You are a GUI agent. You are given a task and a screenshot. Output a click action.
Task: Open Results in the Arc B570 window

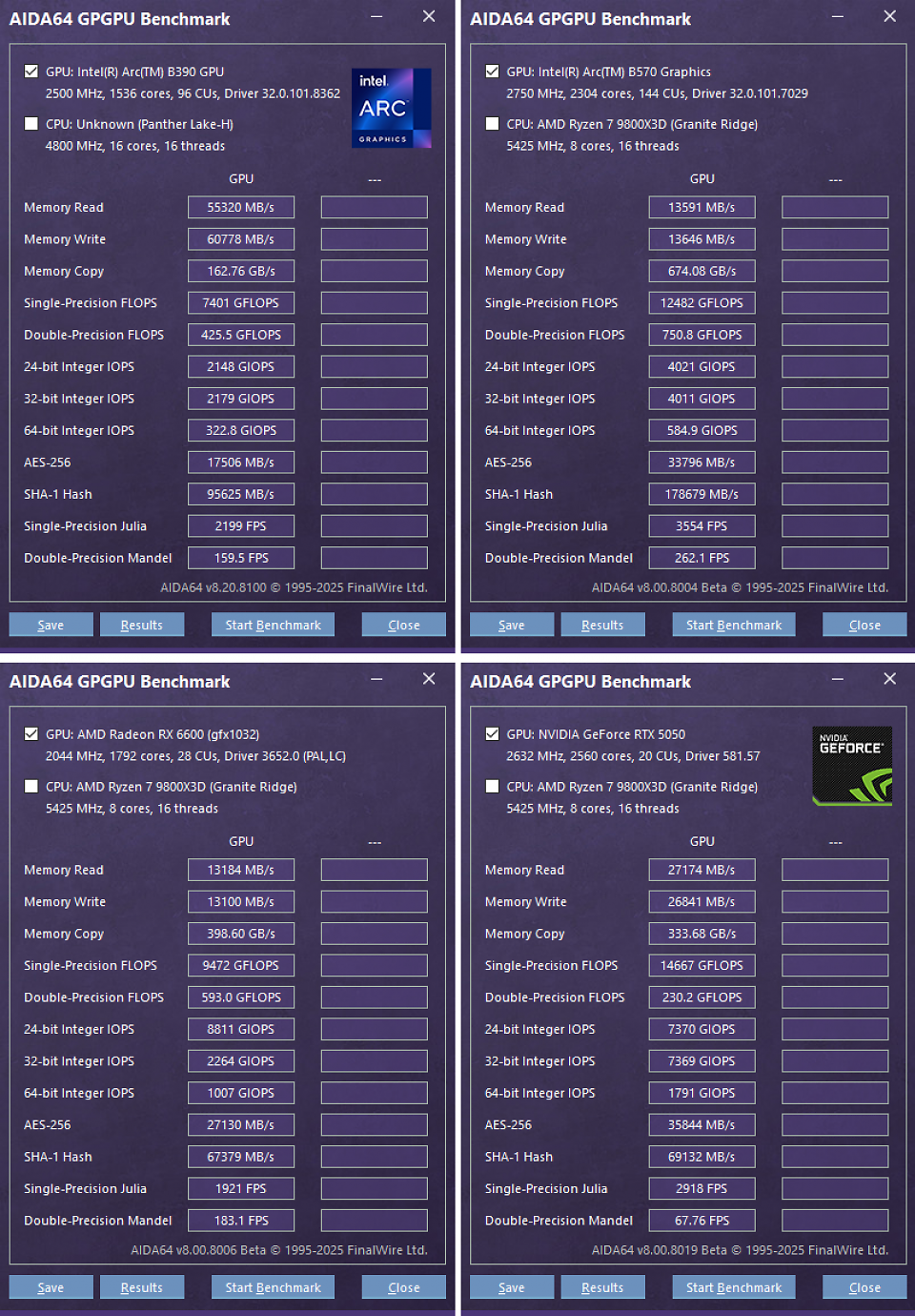coord(602,625)
